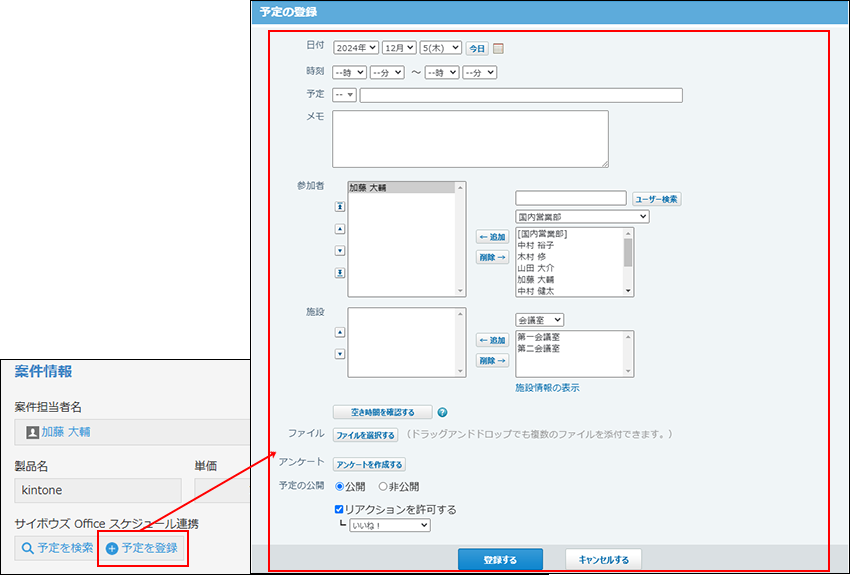Open the calendar picker icon next to 今日

tap(499, 48)
